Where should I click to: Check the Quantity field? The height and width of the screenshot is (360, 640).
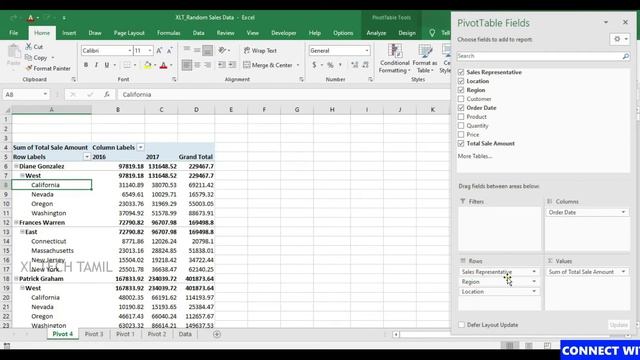pos(461,126)
